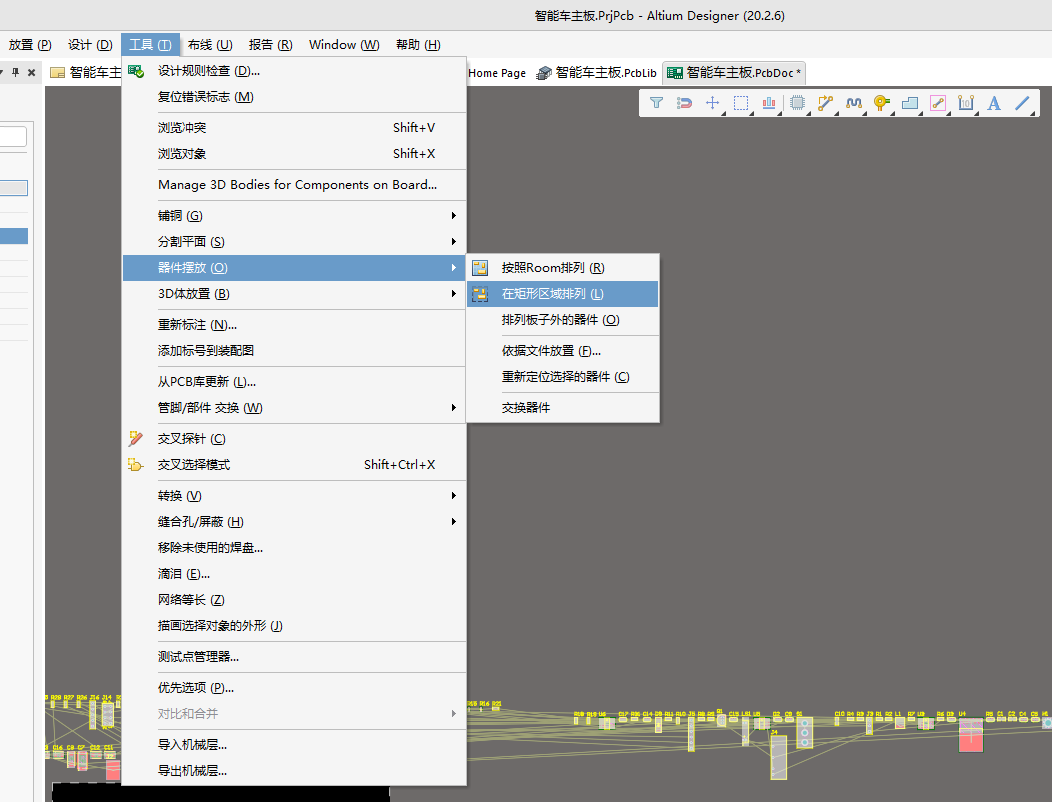
Task: Click the cross select mode icon
Action: 136,464
